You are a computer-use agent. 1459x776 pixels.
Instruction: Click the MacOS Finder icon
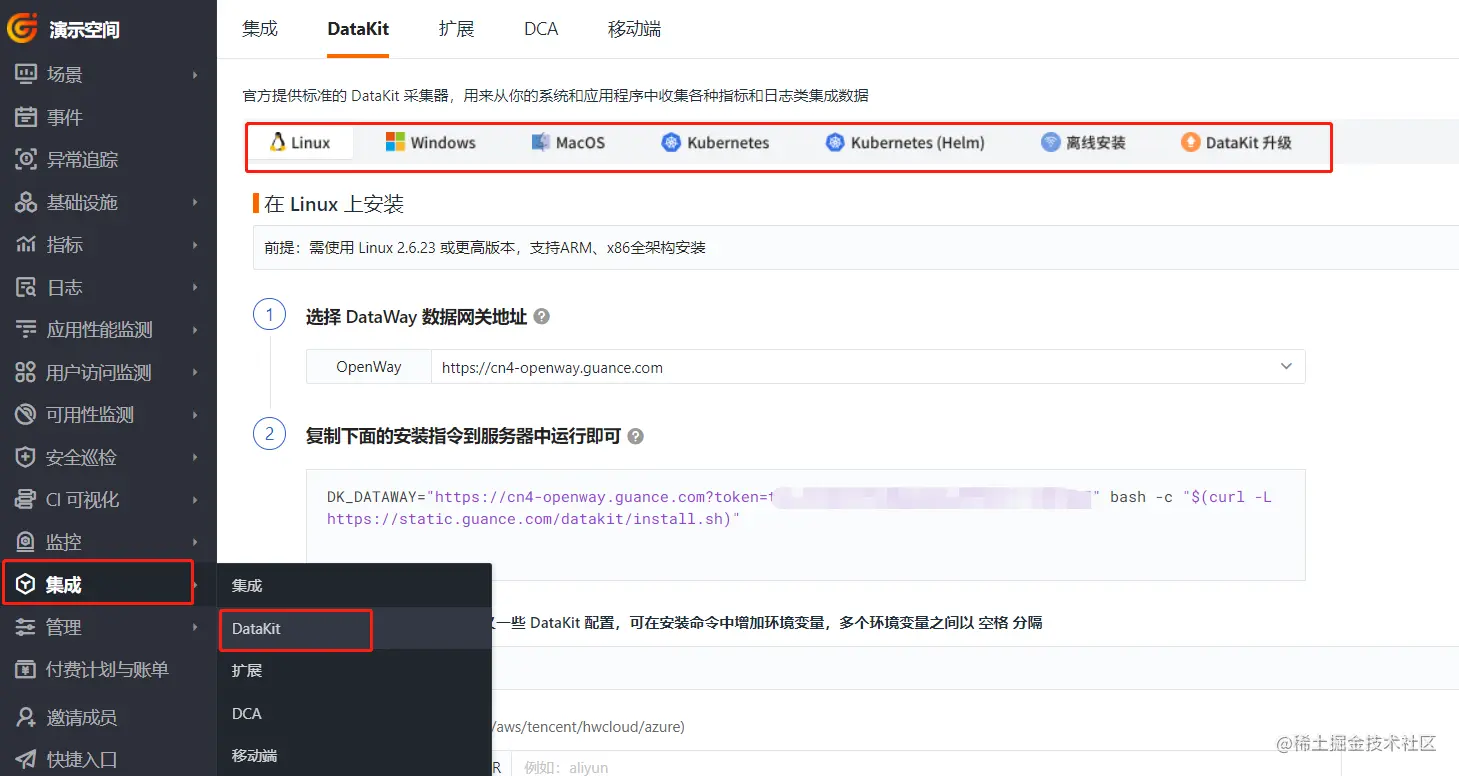(540, 142)
